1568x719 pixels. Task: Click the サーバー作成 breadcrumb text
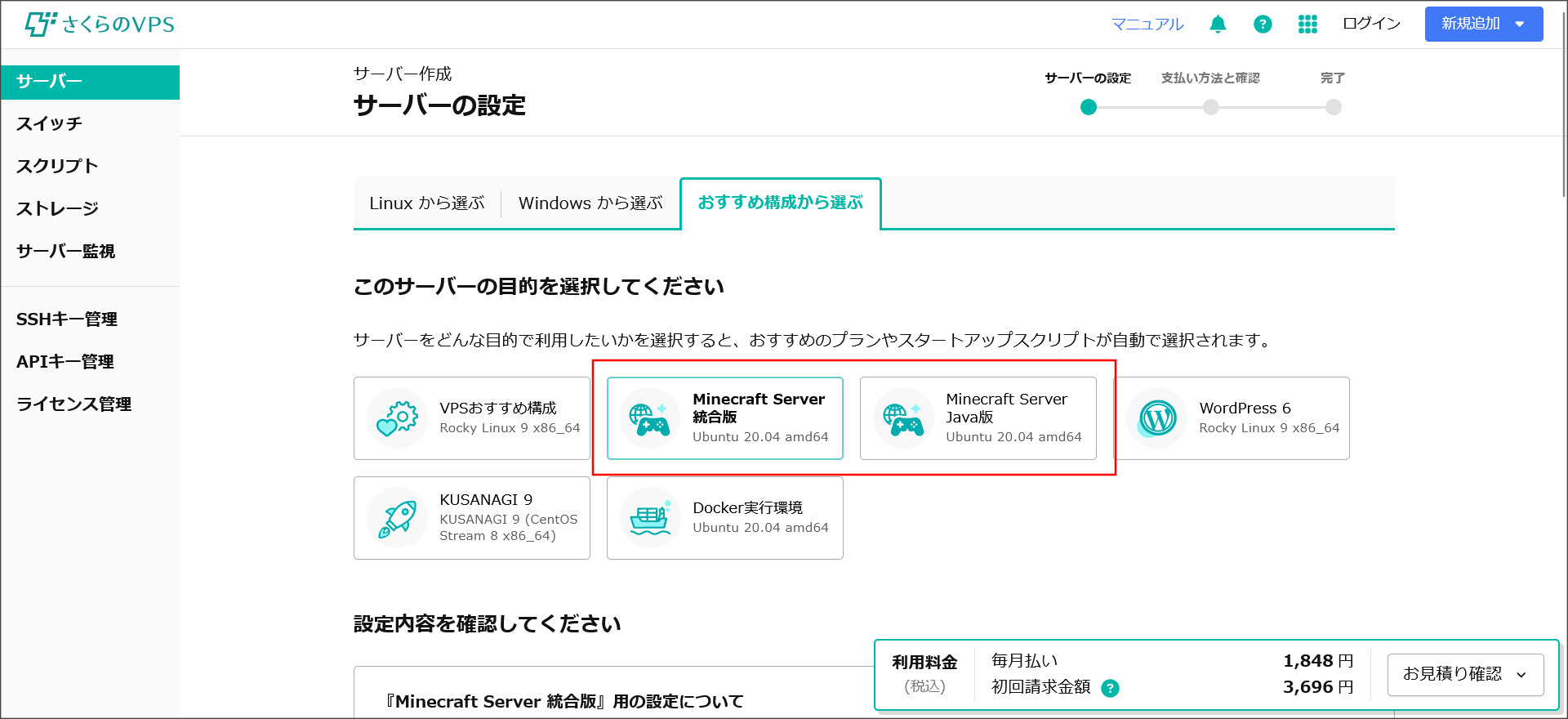403,74
